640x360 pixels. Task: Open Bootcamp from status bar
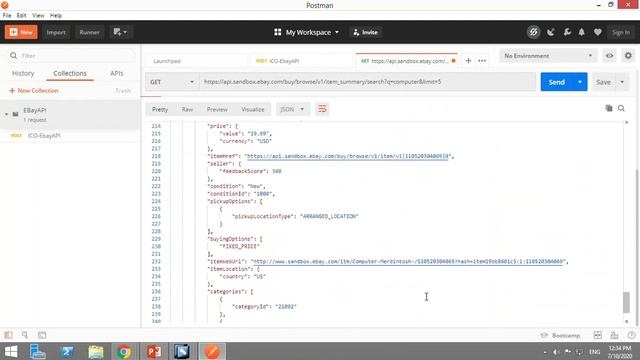pyautogui.click(x=560, y=335)
